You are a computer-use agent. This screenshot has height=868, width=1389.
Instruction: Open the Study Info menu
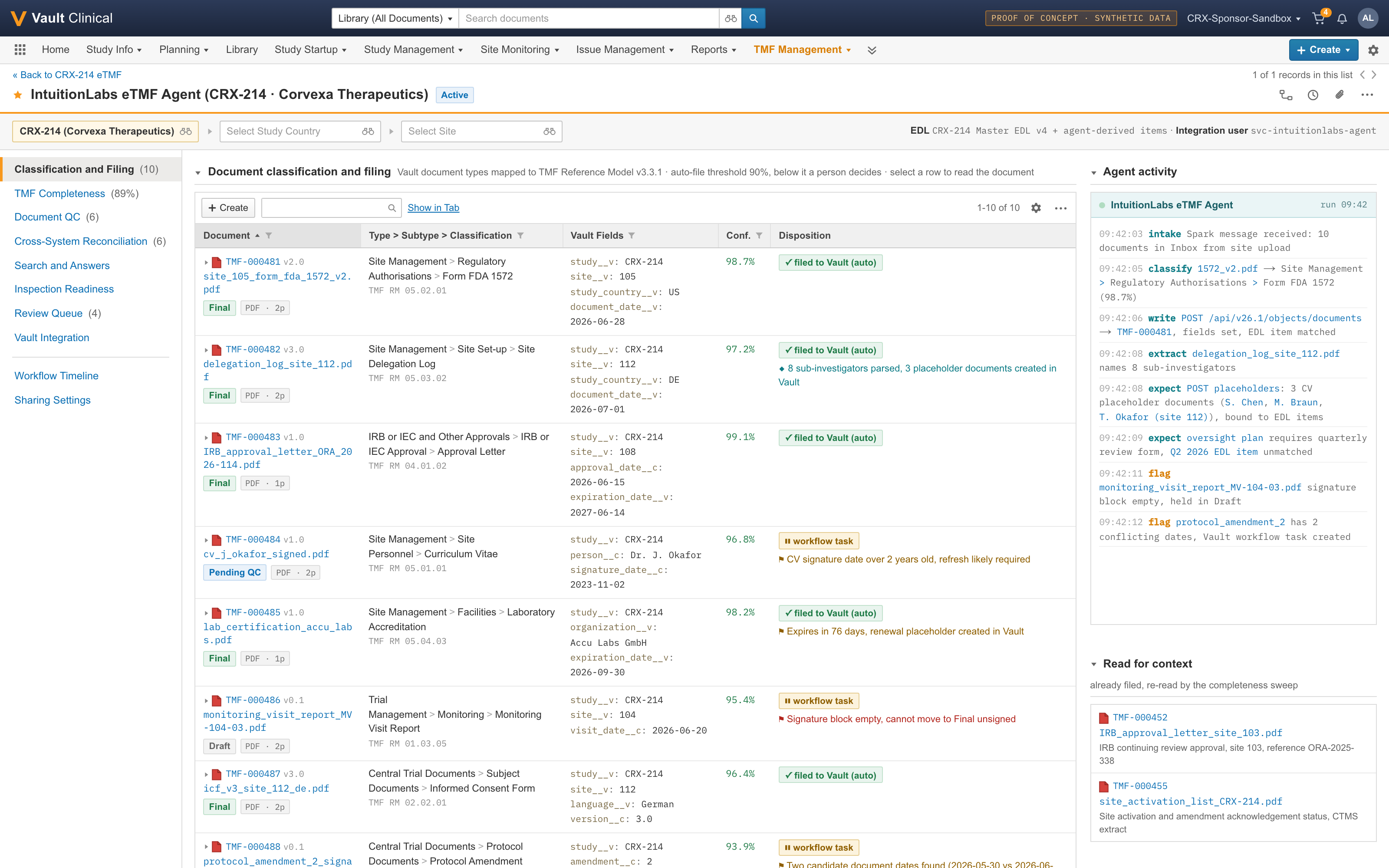(x=114, y=50)
